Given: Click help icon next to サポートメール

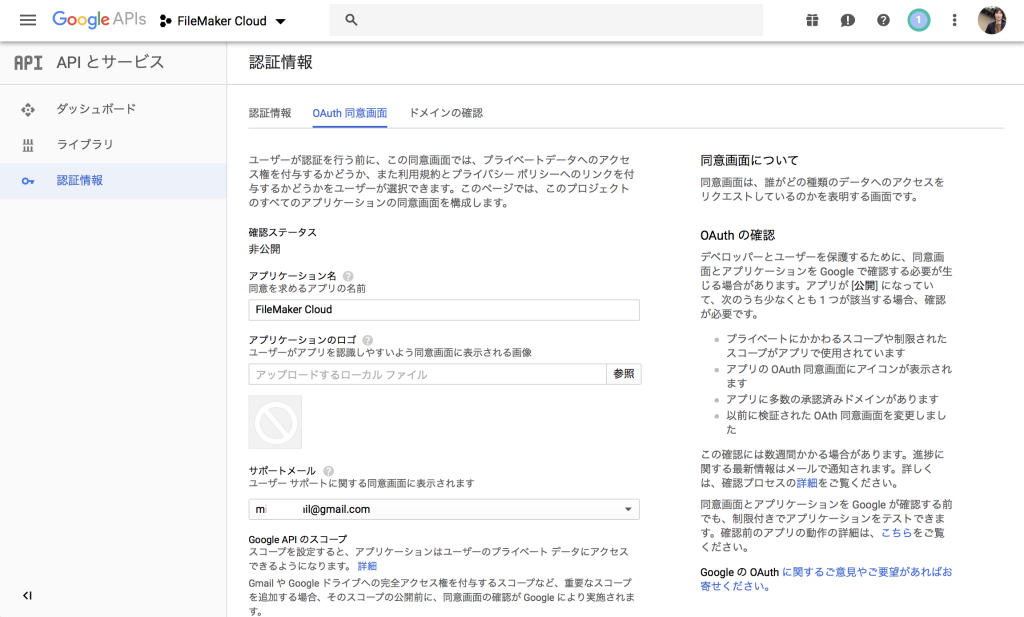Looking at the screenshot, I should [328, 471].
